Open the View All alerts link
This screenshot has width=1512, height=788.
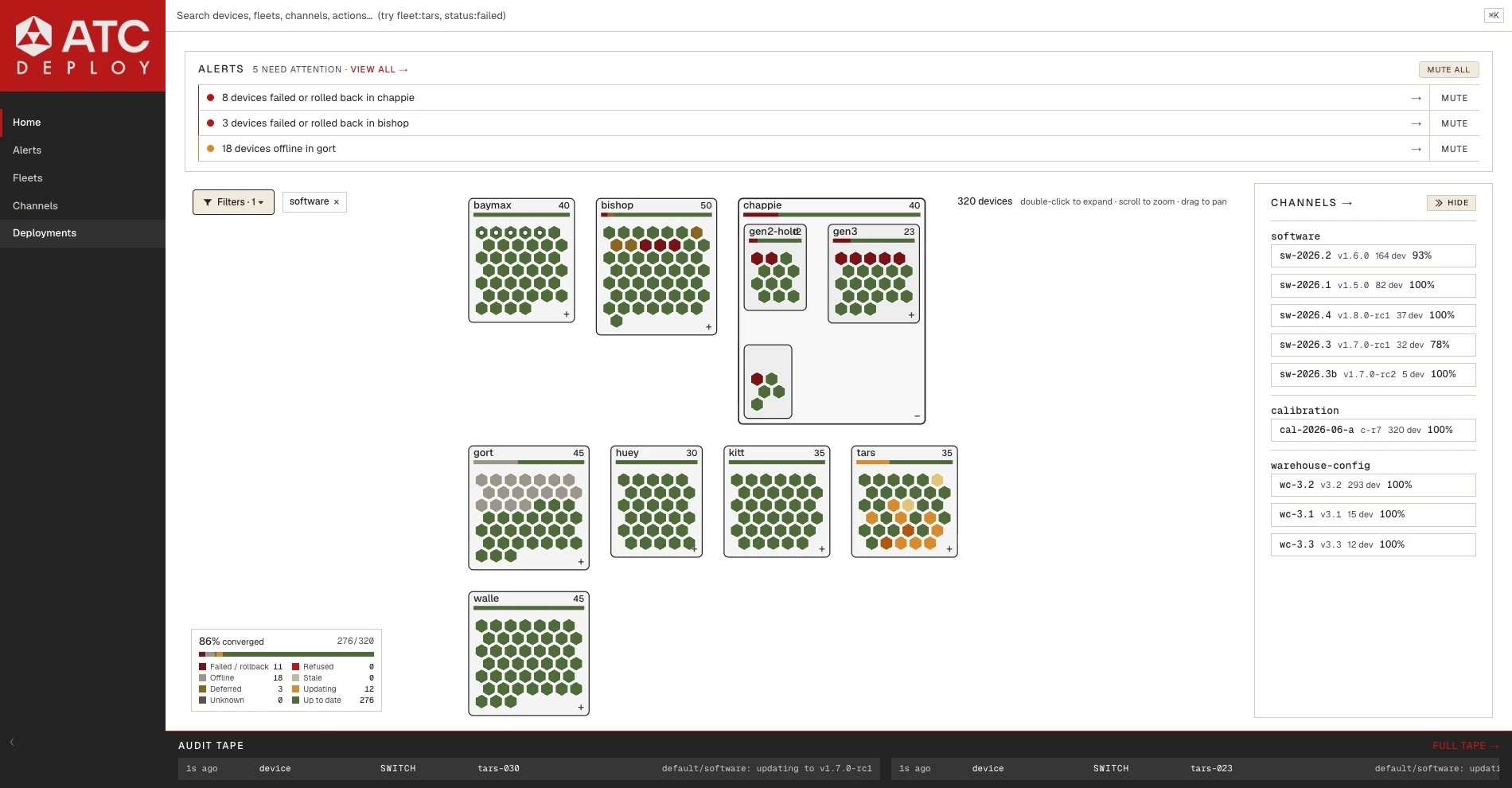click(379, 70)
